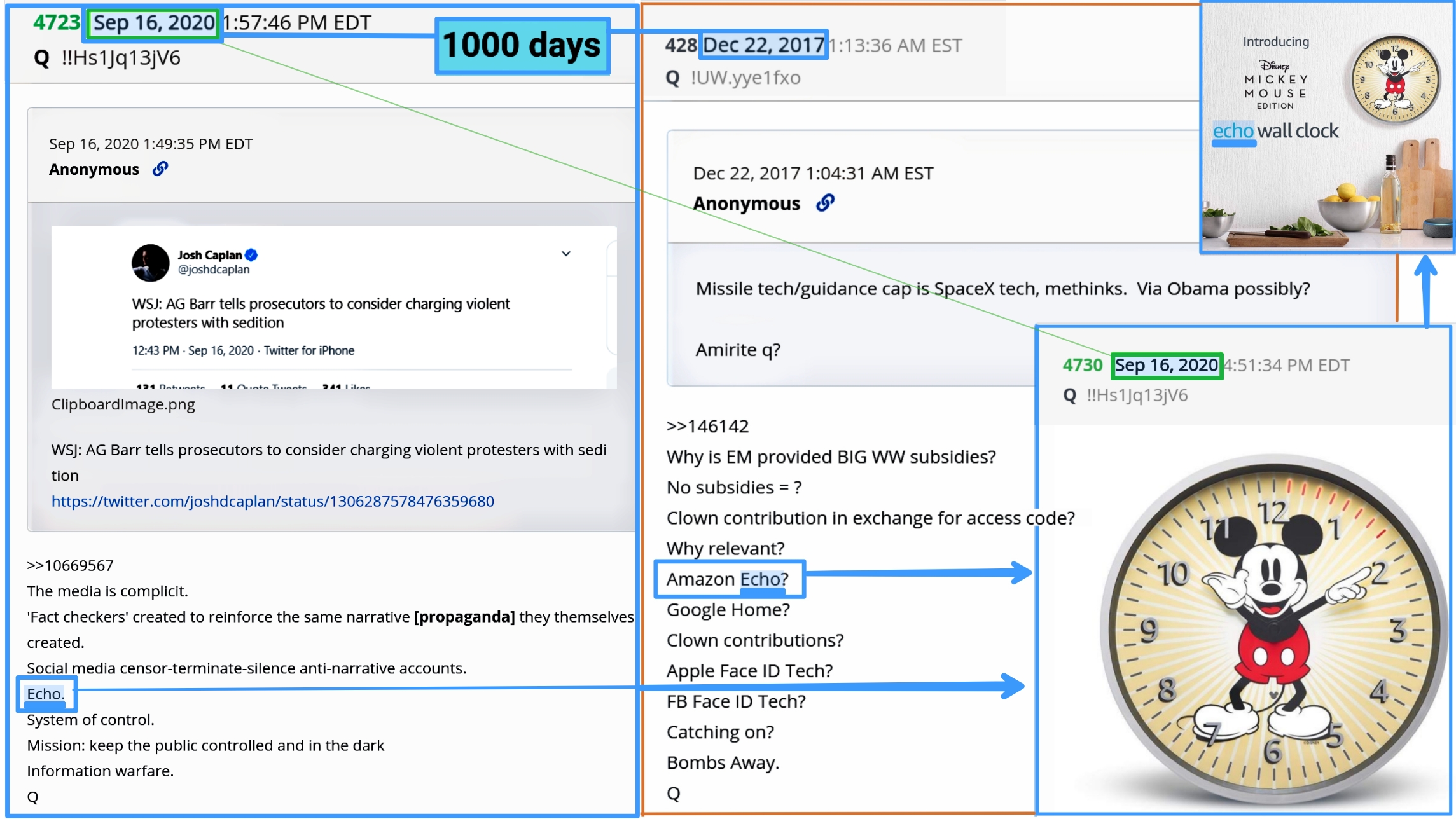Click the ClipboardImage.png filename
Viewport: 1456px width, 819px height.
(123, 404)
